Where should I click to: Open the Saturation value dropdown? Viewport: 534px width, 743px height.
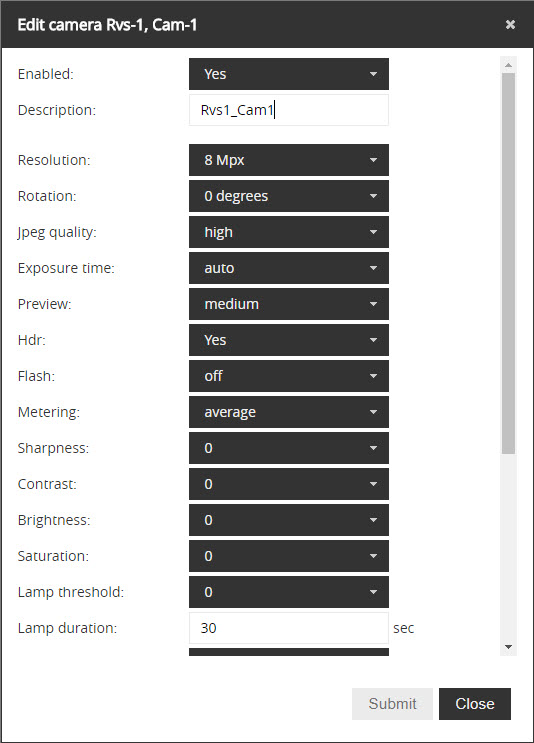click(x=289, y=556)
